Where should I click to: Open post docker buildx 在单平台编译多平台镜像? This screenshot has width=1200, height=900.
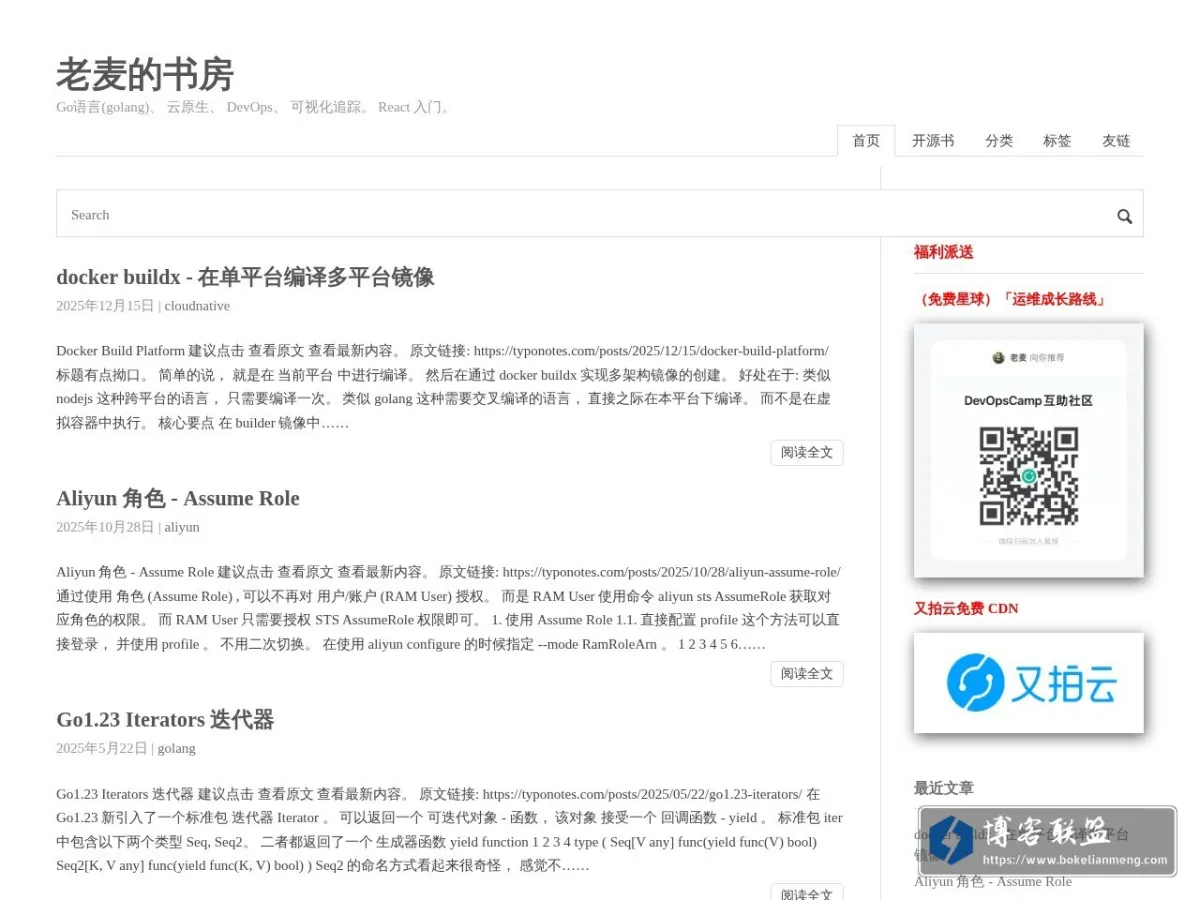click(x=245, y=277)
